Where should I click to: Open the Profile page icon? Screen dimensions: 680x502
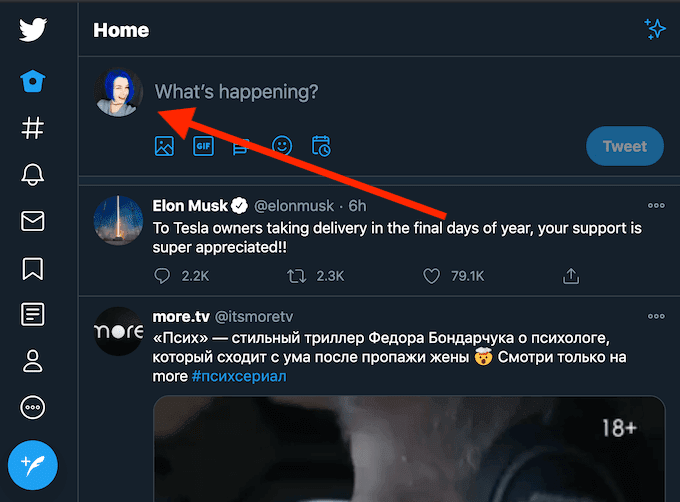click(x=33, y=361)
